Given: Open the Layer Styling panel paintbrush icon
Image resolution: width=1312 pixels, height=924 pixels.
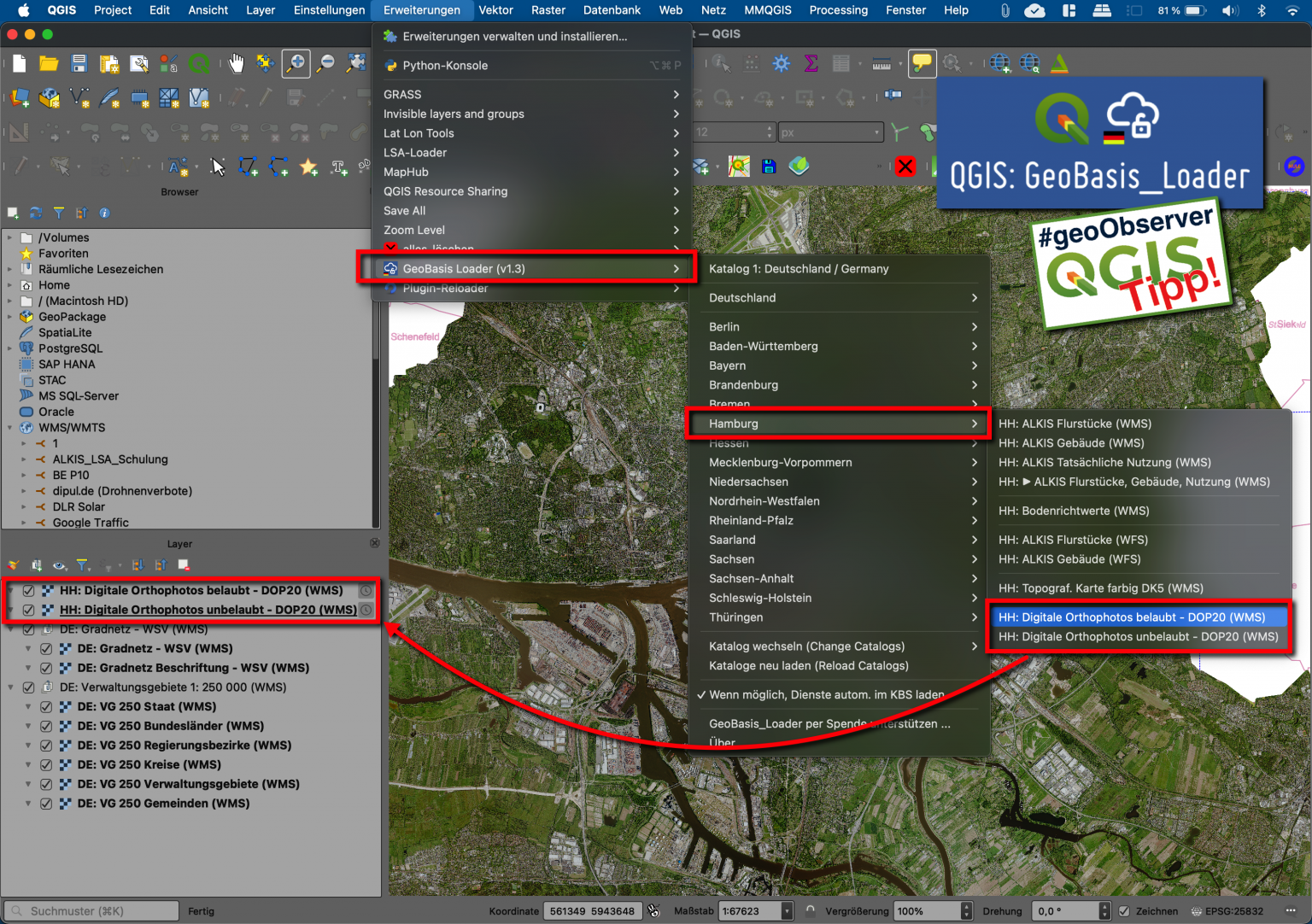Looking at the screenshot, I should (x=13, y=565).
